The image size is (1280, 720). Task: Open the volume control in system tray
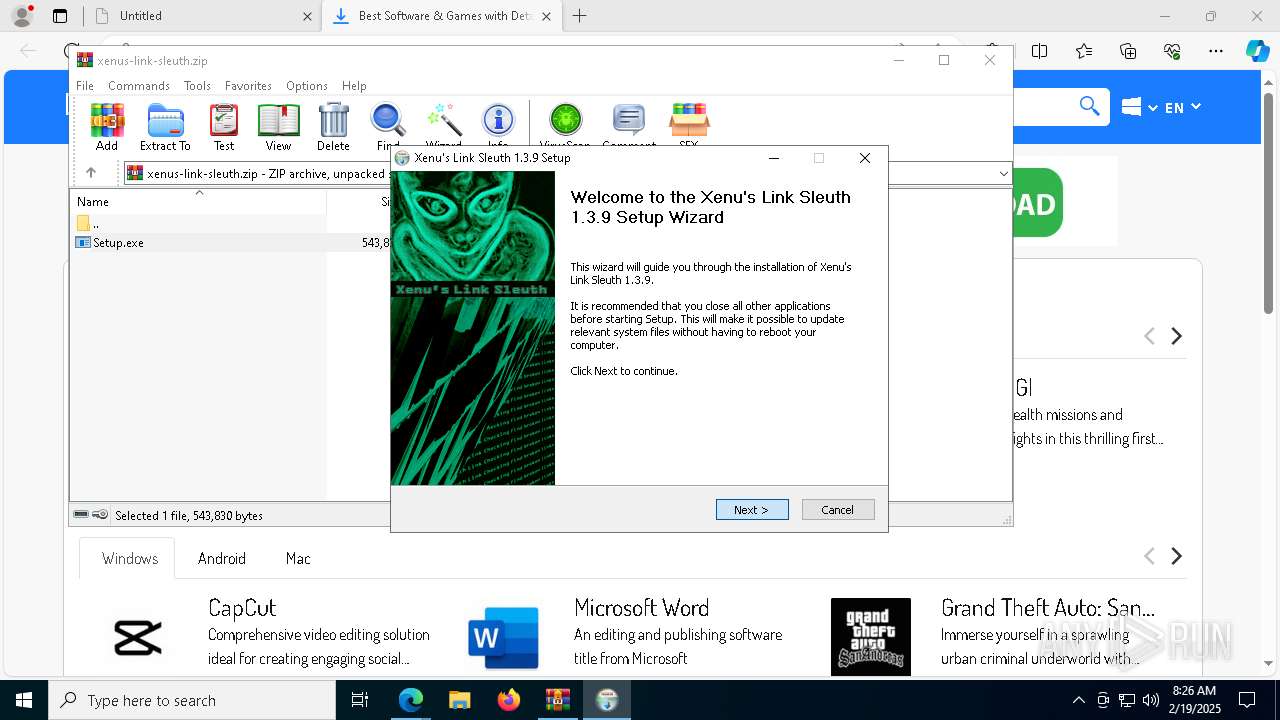[1151, 700]
